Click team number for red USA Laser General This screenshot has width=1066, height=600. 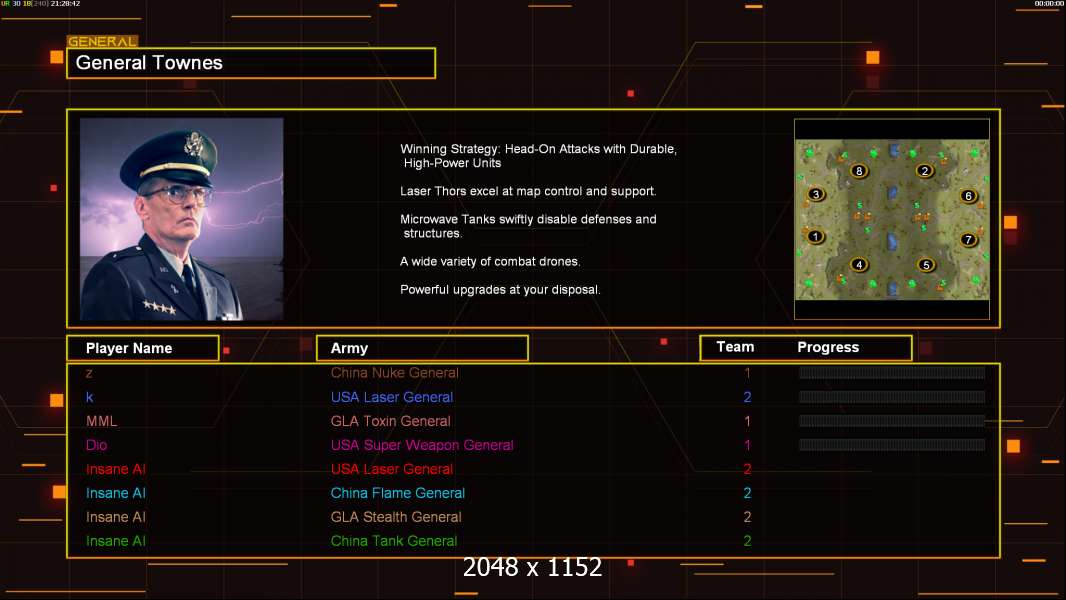click(x=747, y=469)
